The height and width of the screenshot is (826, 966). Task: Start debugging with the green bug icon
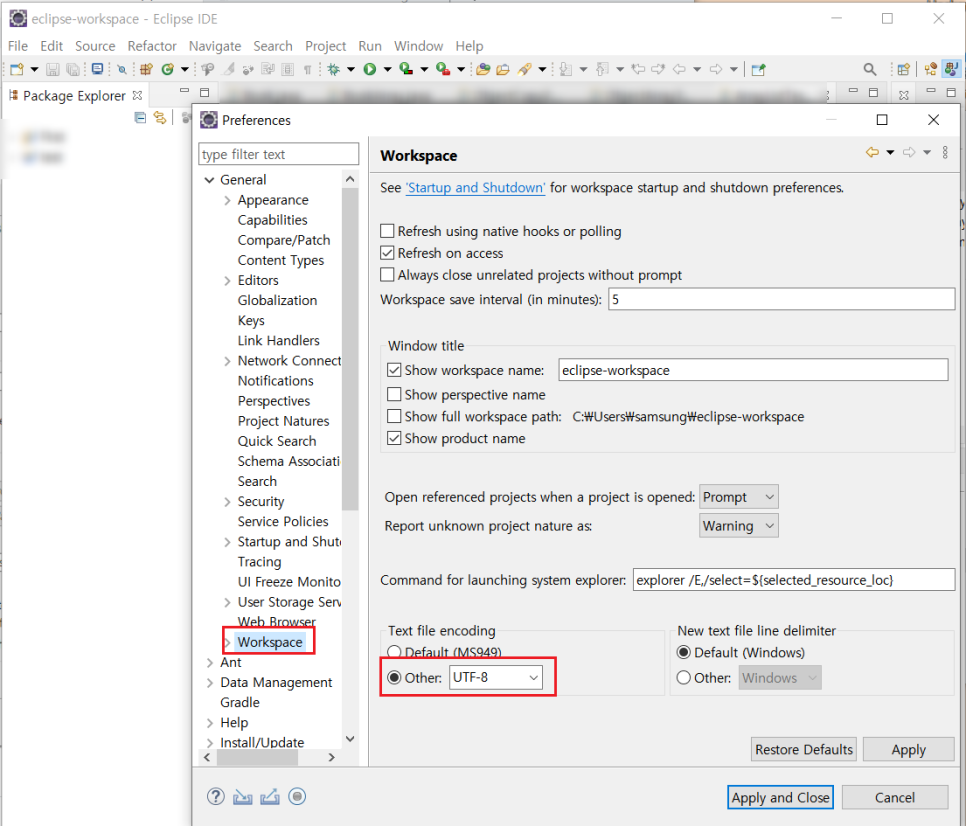click(x=334, y=69)
